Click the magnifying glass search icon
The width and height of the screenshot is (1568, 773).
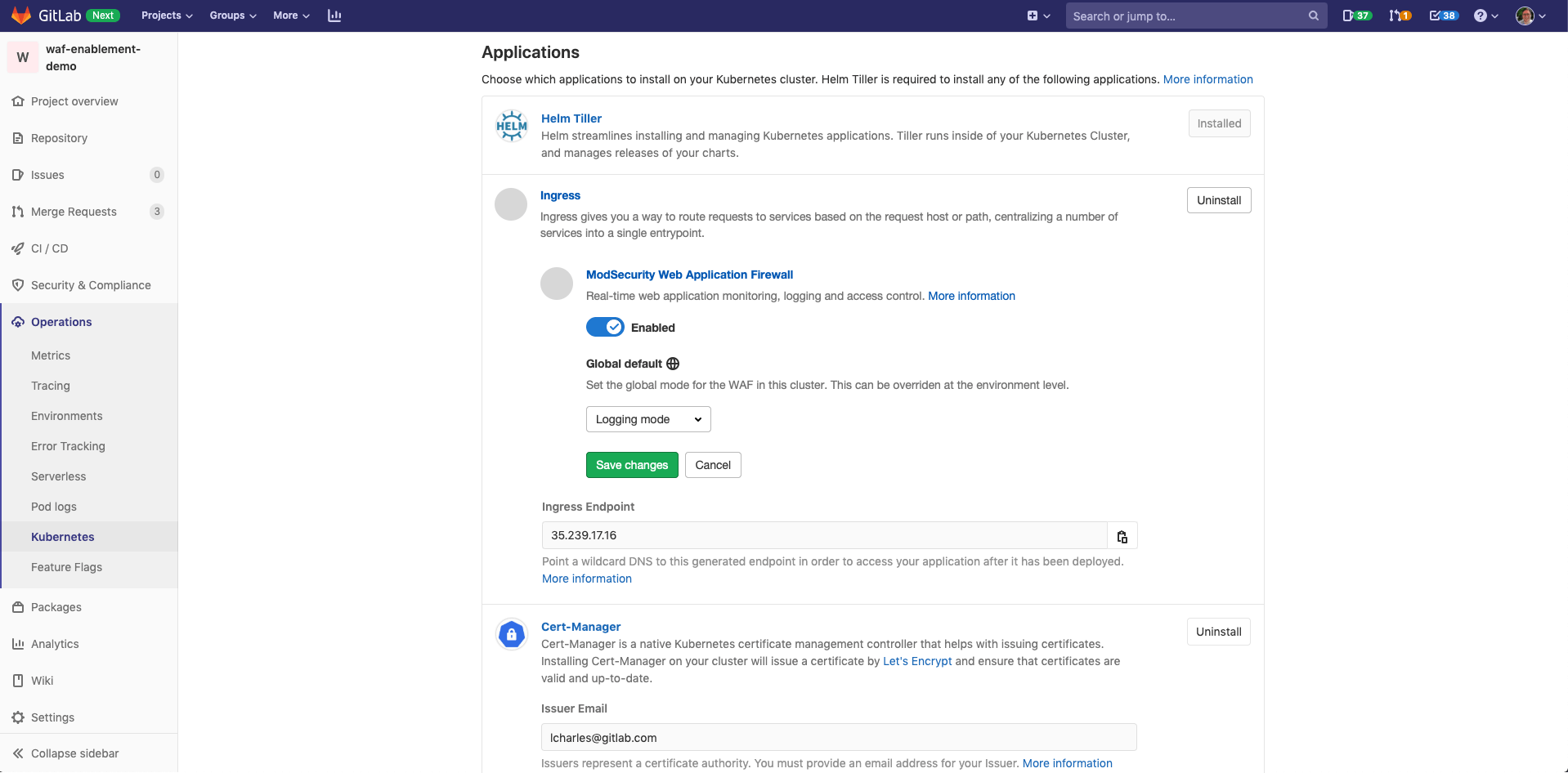pyautogui.click(x=1314, y=16)
